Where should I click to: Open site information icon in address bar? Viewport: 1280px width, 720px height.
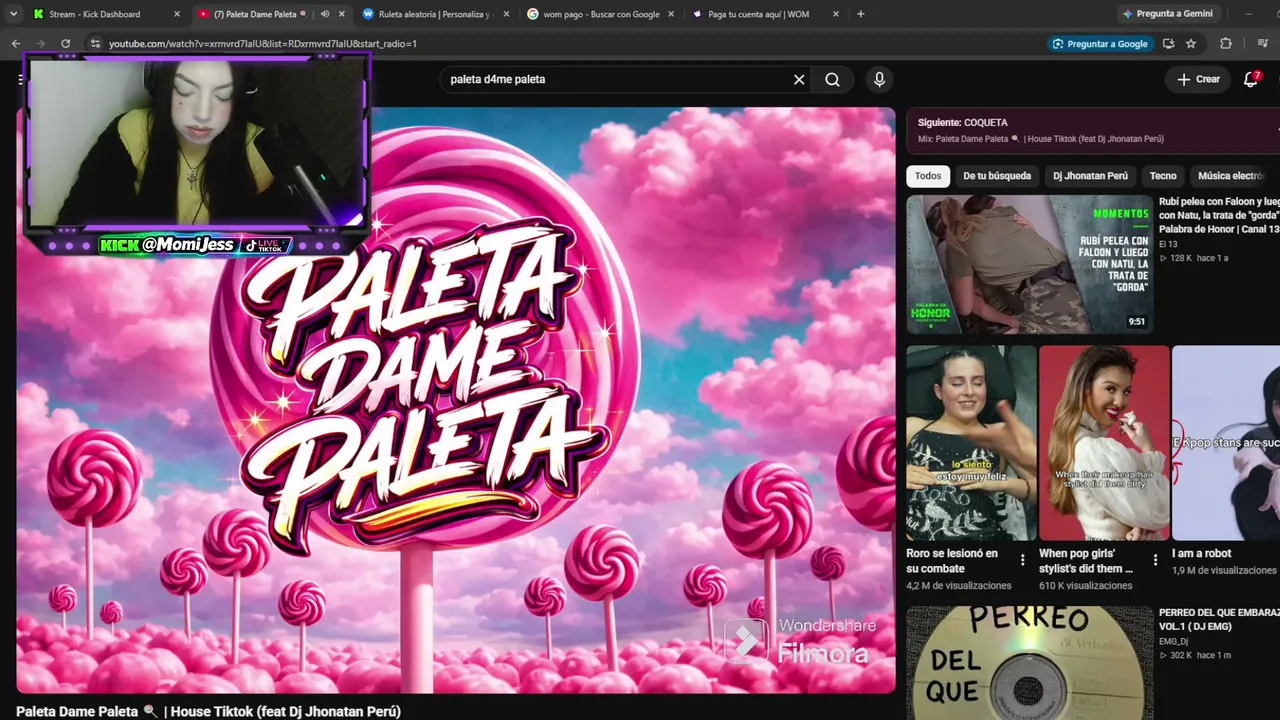pos(95,44)
